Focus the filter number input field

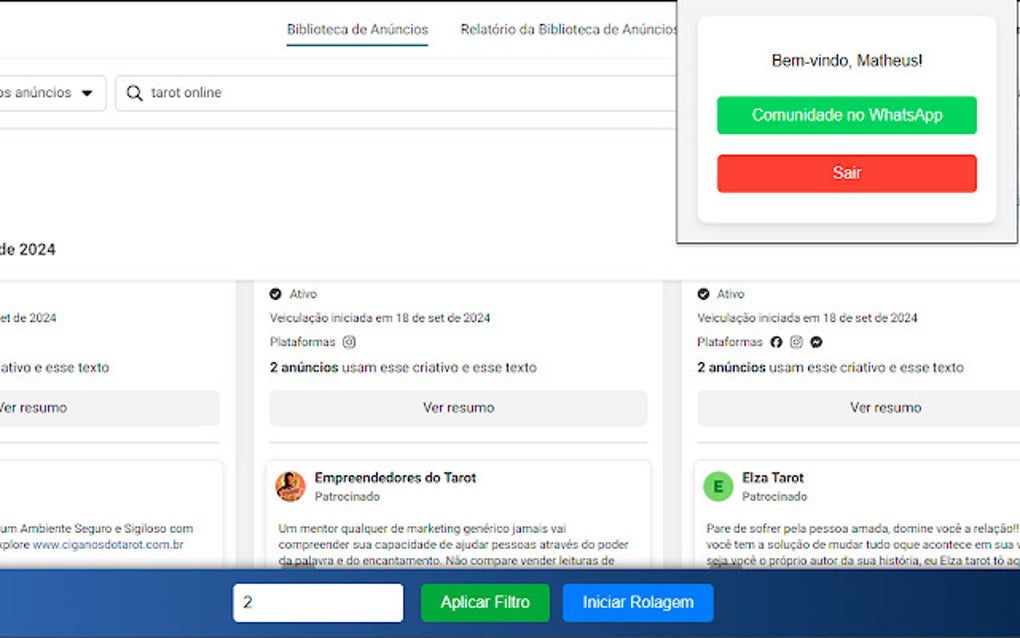click(x=318, y=602)
